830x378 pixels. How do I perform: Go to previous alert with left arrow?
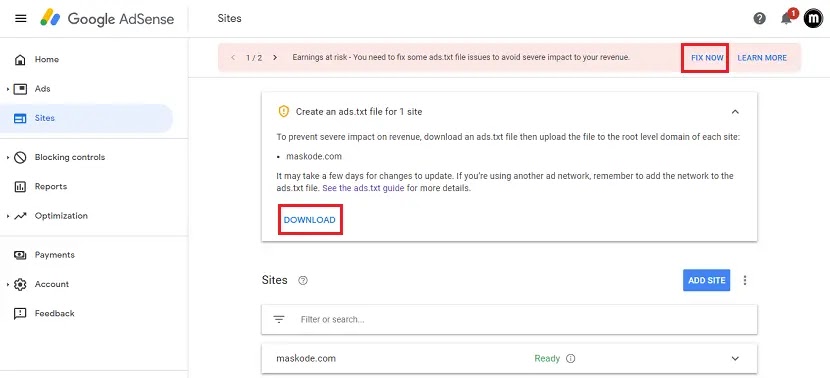pos(233,57)
